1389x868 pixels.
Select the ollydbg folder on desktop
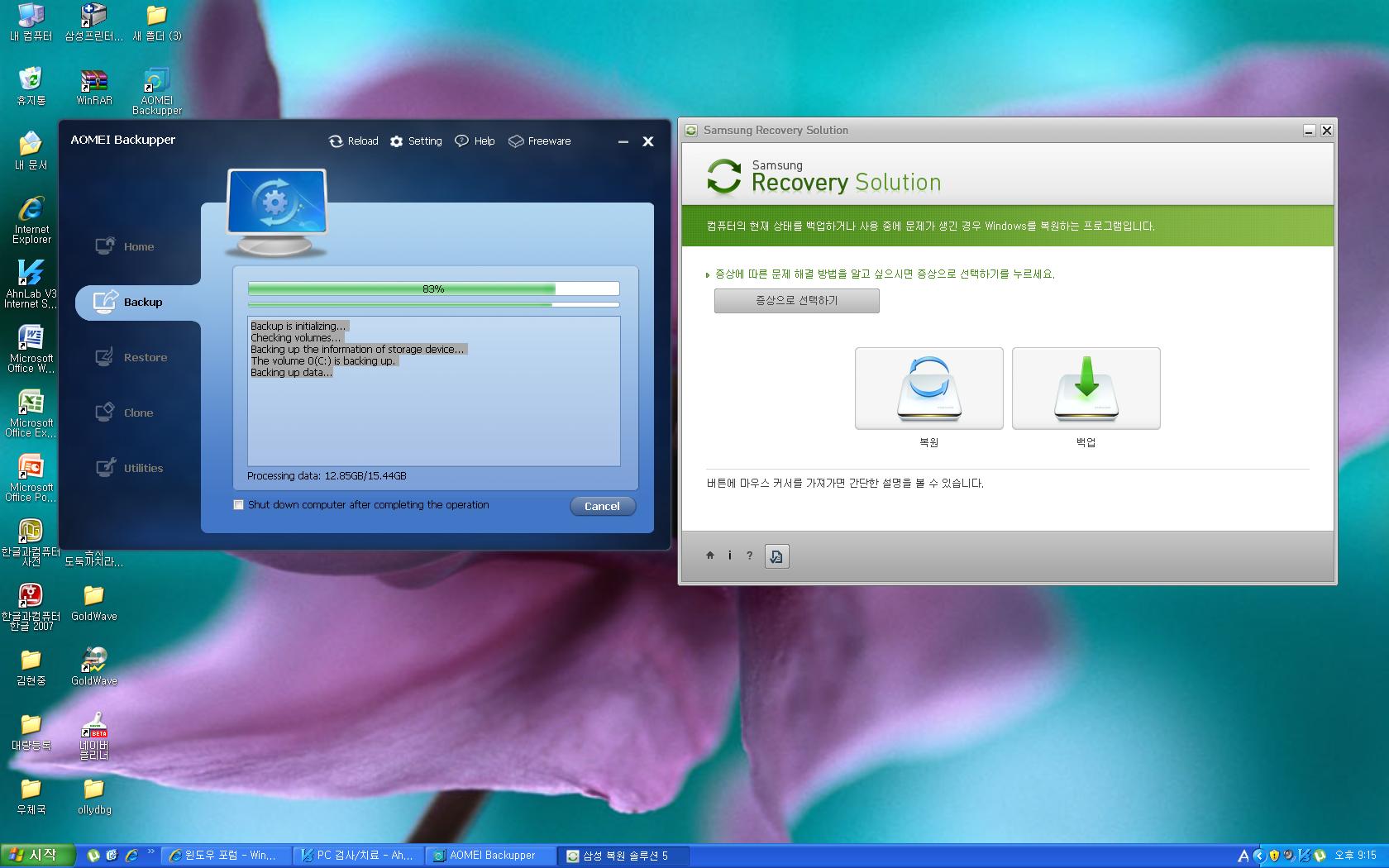[x=94, y=796]
